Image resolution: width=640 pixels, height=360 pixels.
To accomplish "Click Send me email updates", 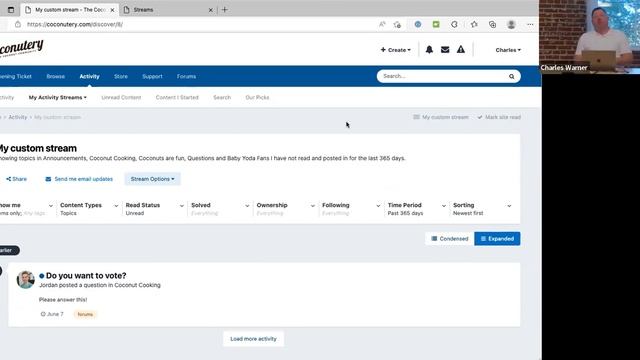I will click(x=79, y=179).
